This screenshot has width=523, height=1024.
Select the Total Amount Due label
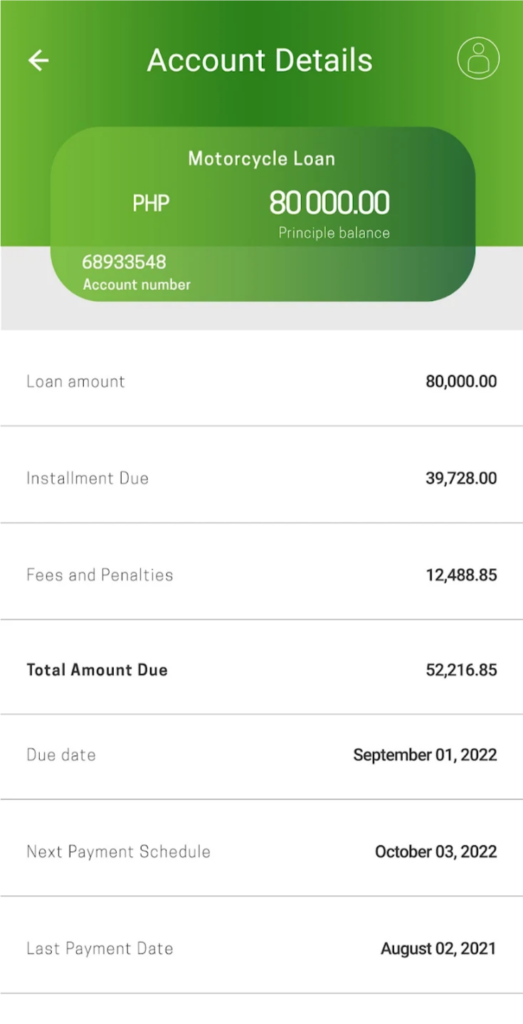click(x=97, y=669)
